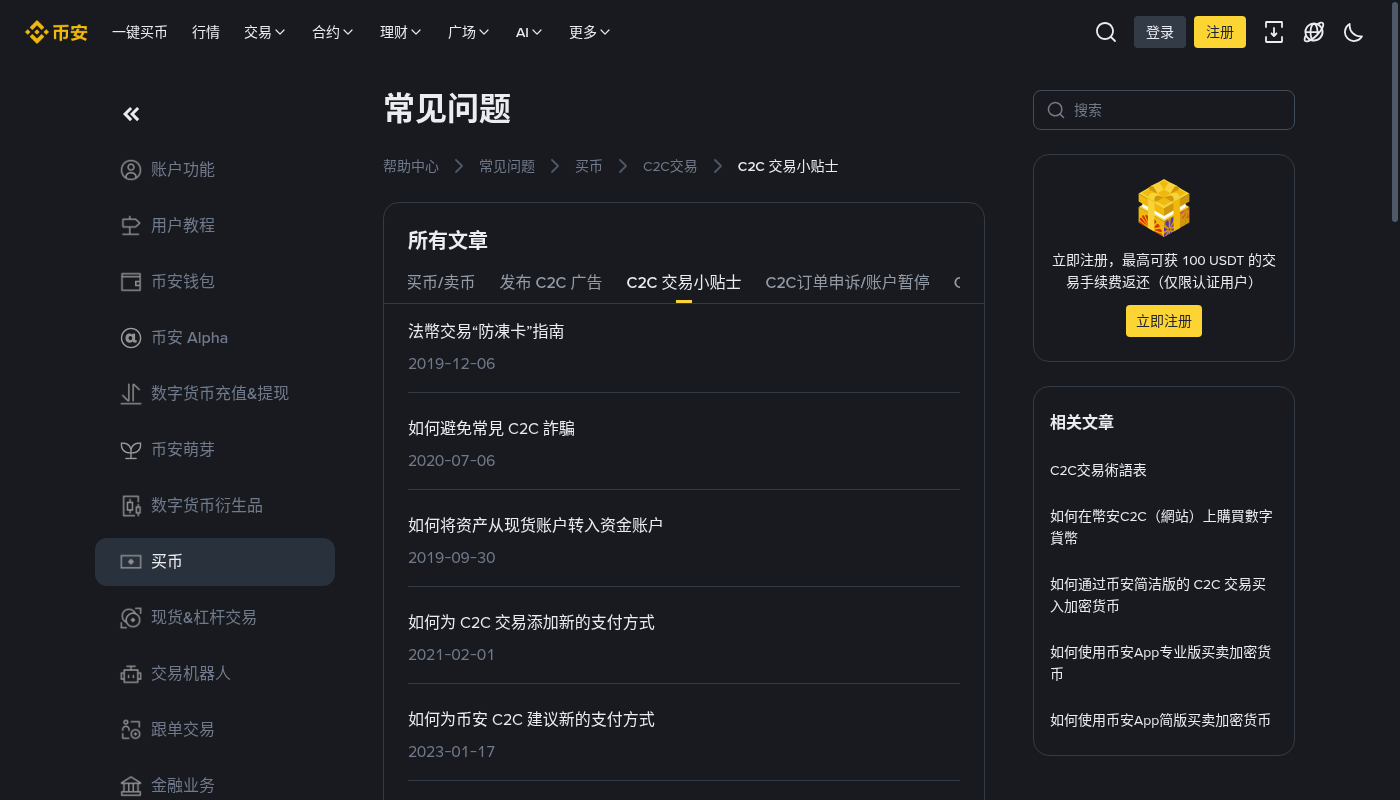This screenshot has height=800, width=1400.
Task: Go to 常见问题 breadcrumb link
Action: tap(507, 166)
